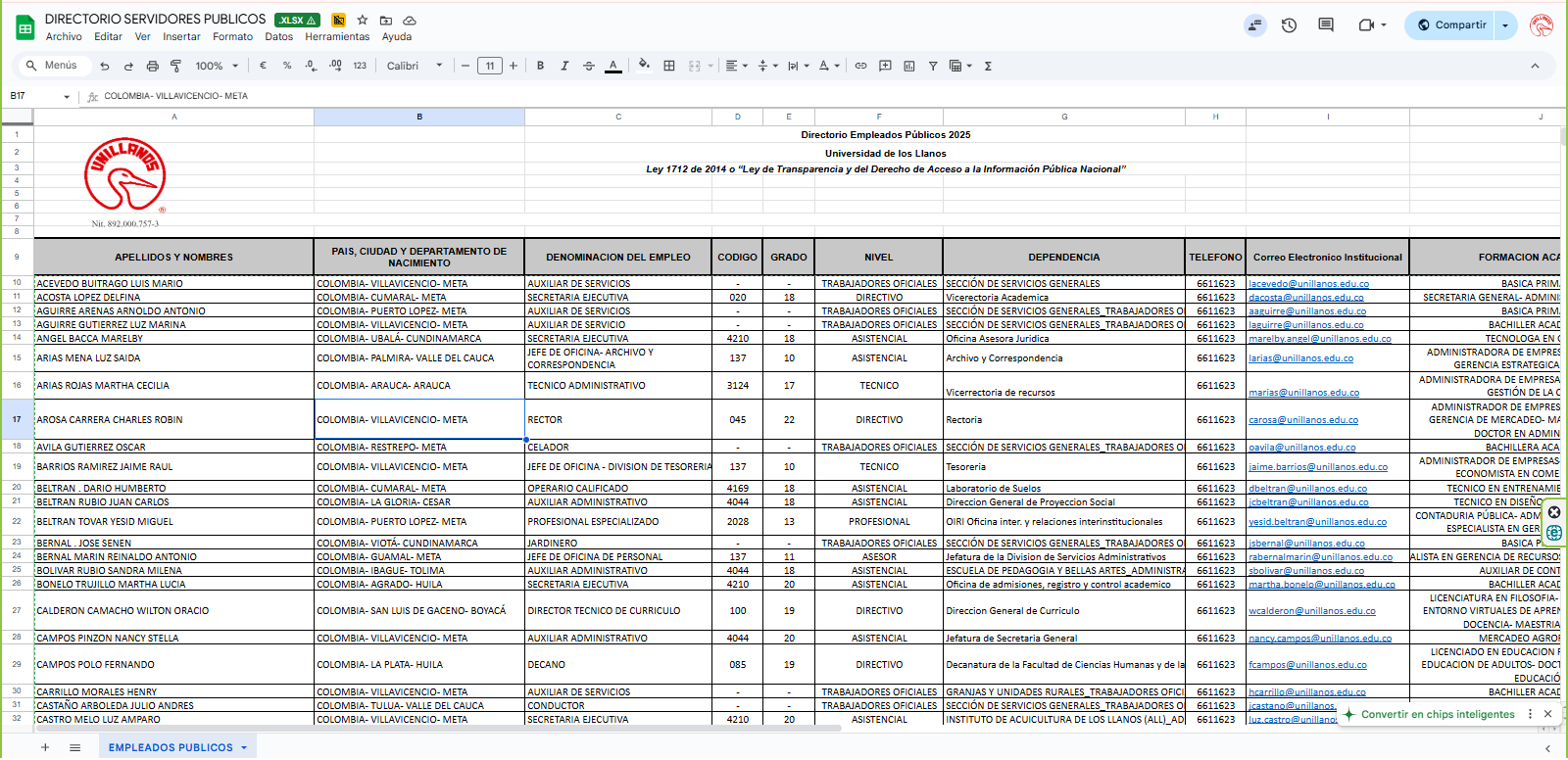Image resolution: width=1568 pixels, height=760 pixels.
Task: Toggle bold formatting
Action: (x=540, y=66)
